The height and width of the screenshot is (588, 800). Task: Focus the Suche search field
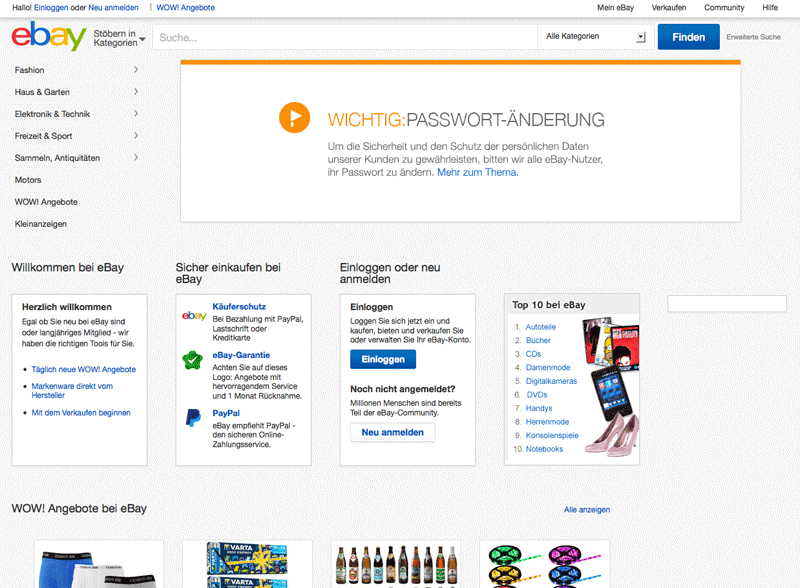[345, 37]
